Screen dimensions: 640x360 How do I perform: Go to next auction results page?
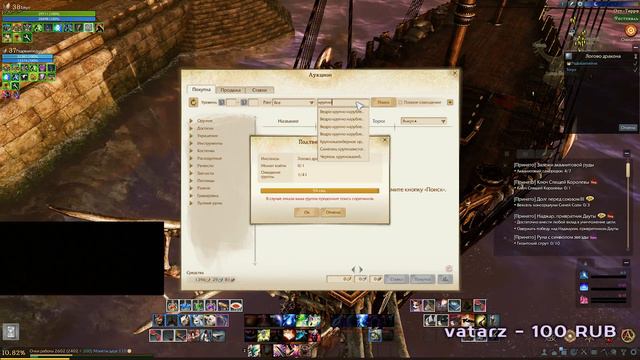(x=360, y=269)
